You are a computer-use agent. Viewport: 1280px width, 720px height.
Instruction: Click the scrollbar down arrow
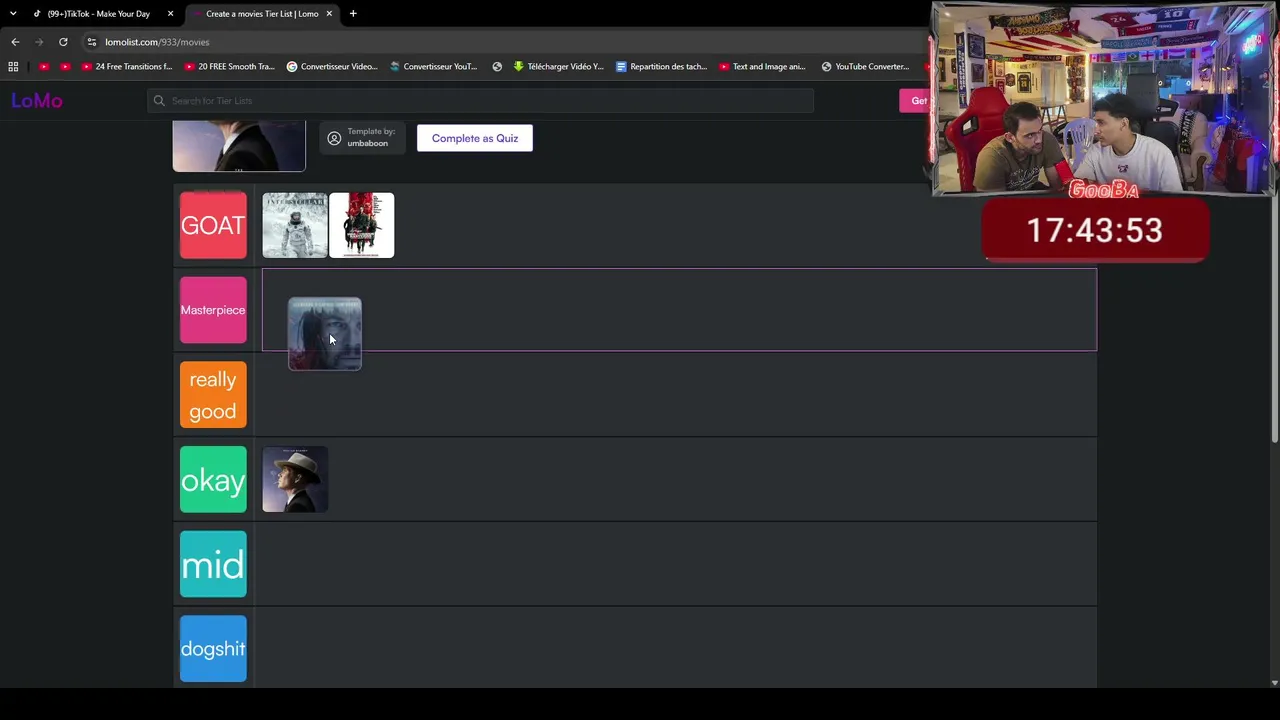(1274, 683)
